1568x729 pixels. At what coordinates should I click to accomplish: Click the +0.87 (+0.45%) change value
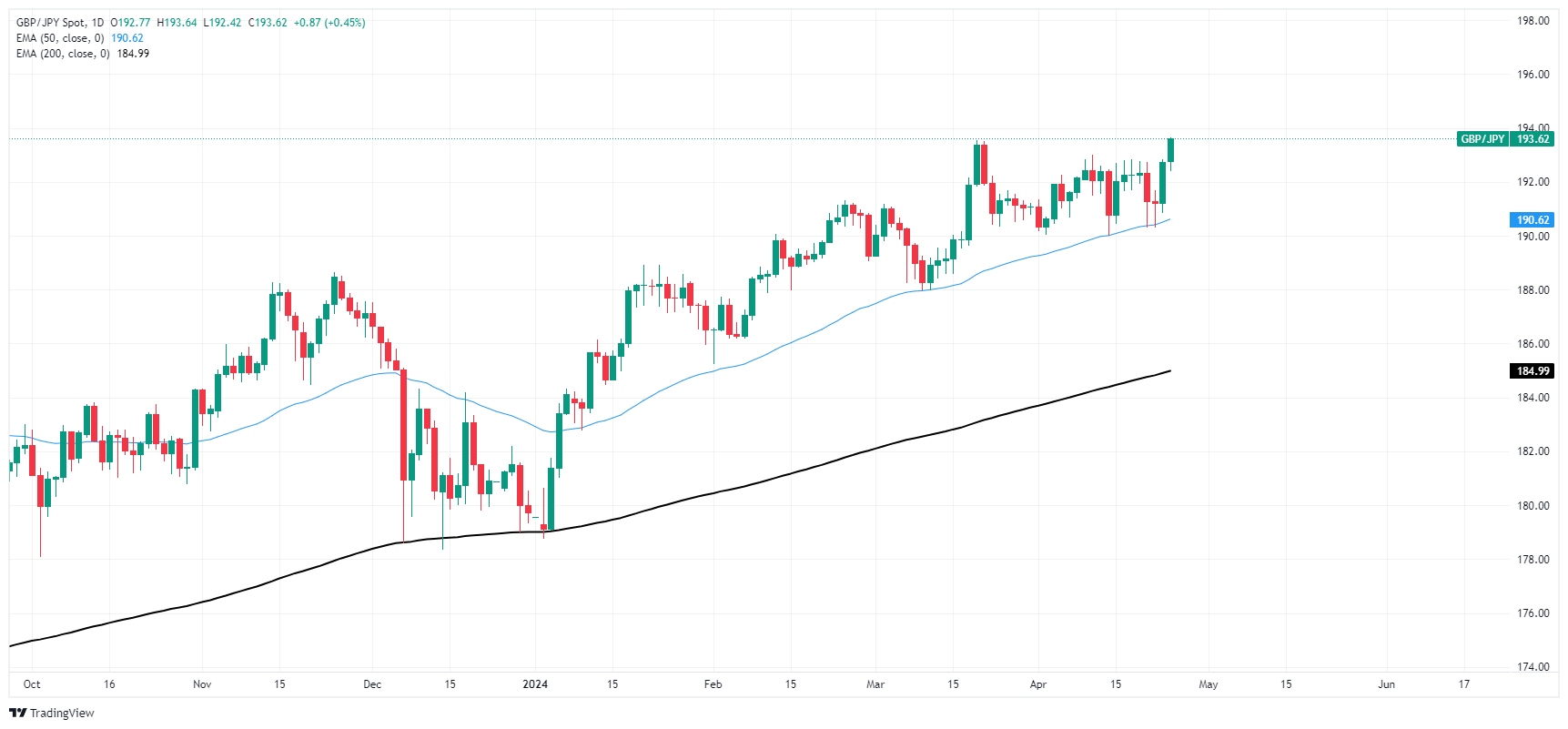(x=329, y=23)
